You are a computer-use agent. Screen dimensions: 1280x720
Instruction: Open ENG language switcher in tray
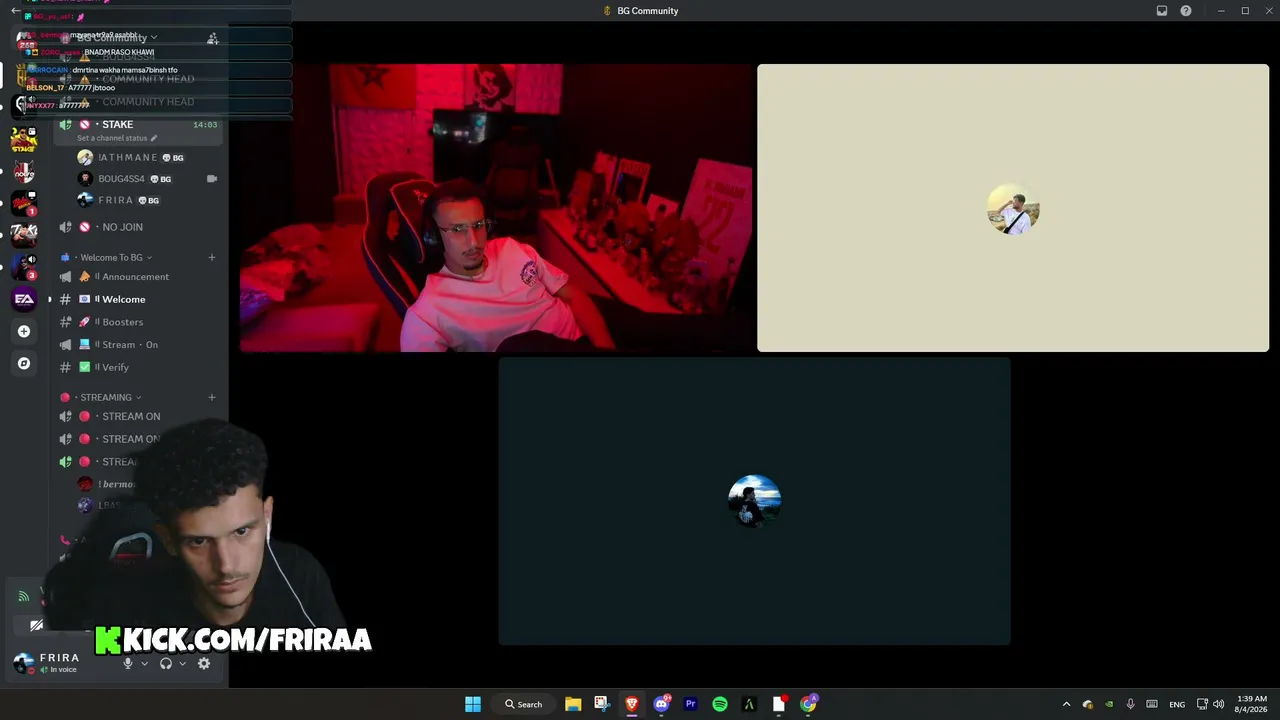pos(1177,704)
